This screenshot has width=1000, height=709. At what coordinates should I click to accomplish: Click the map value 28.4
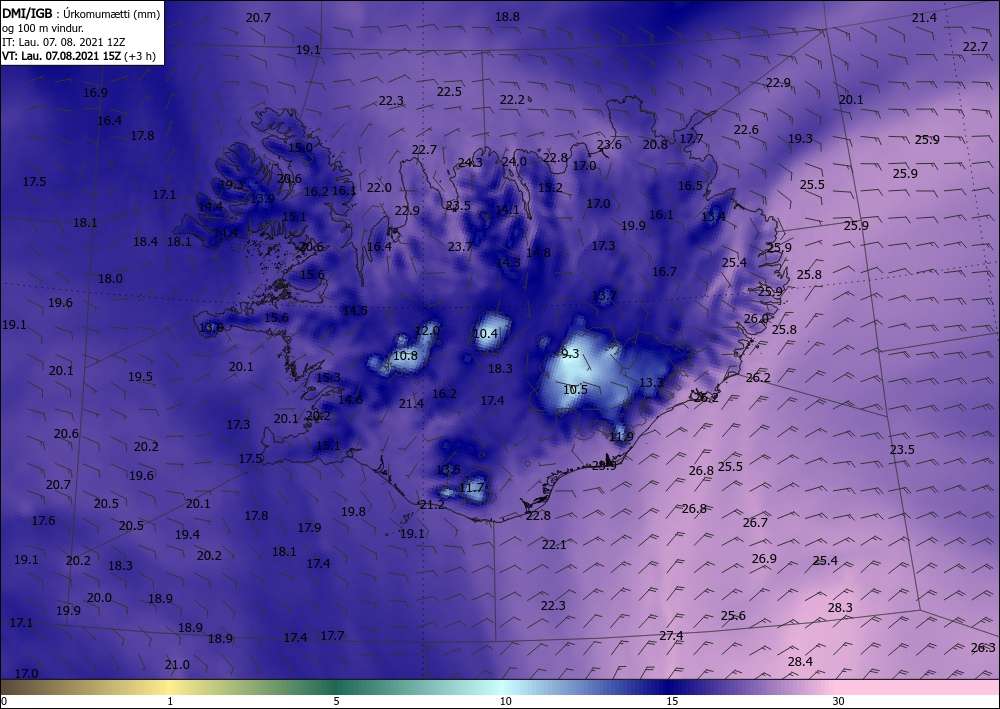coord(800,662)
